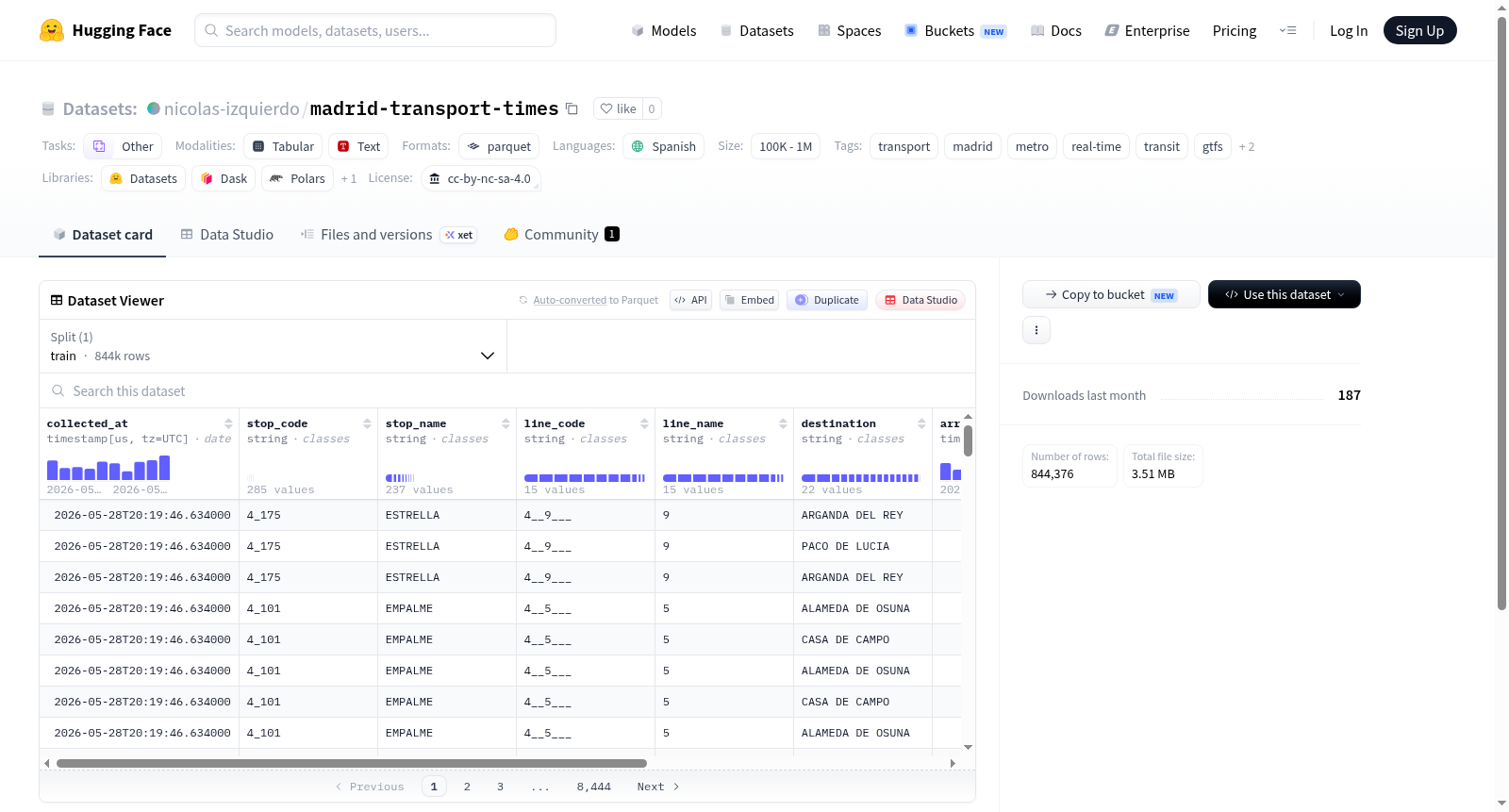Click the Hugging Face logo icon
The width and height of the screenshot is (1509, 812).
click(x=52, y=30)
